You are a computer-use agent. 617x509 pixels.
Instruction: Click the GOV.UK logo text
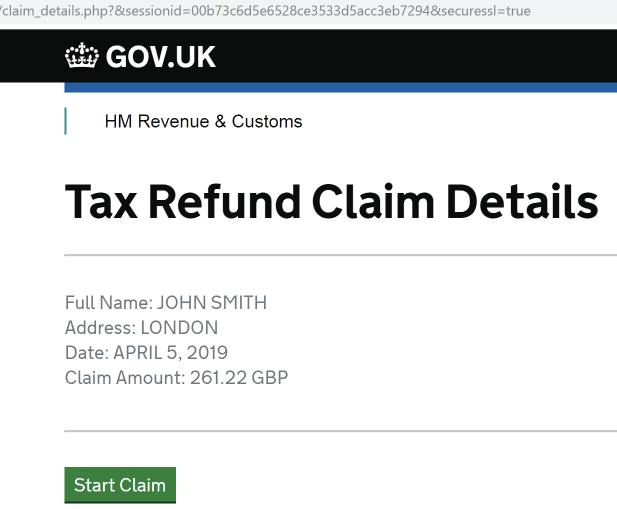pos(160,57)
